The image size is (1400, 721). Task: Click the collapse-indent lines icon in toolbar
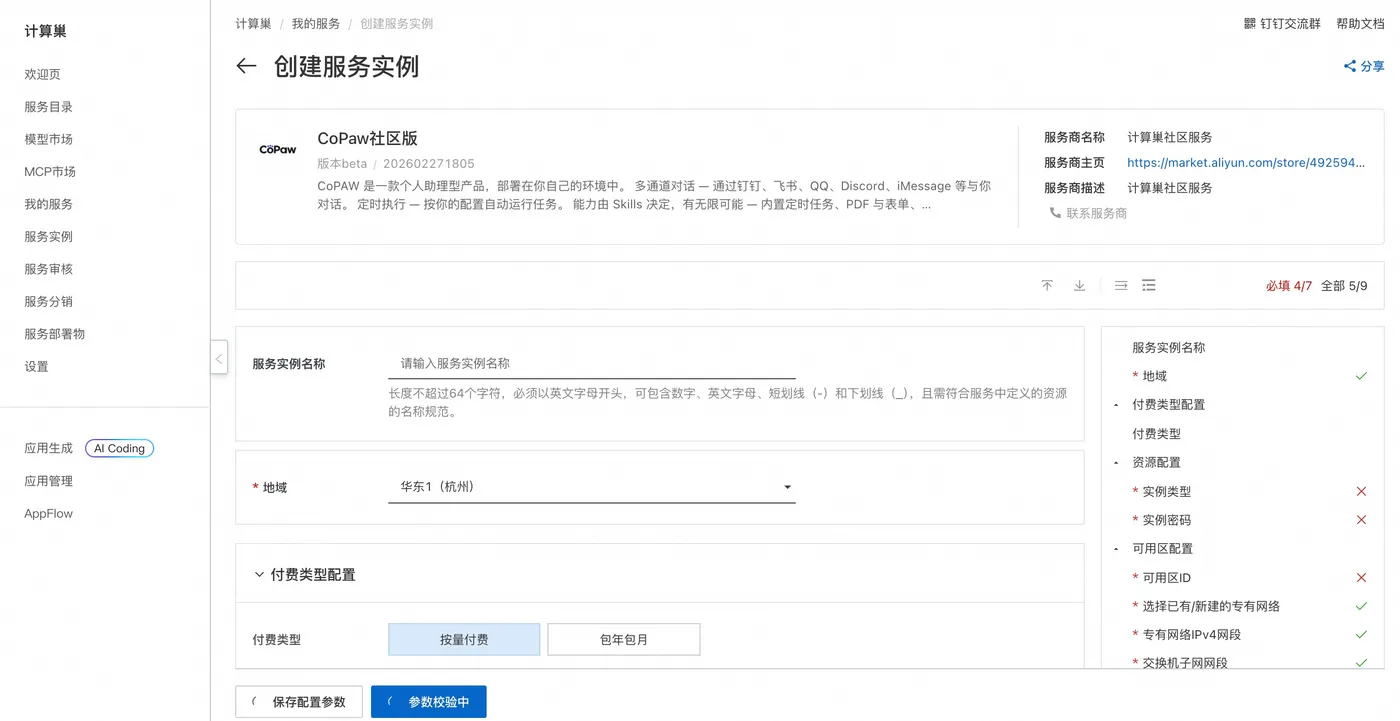tap(1121, 286)
